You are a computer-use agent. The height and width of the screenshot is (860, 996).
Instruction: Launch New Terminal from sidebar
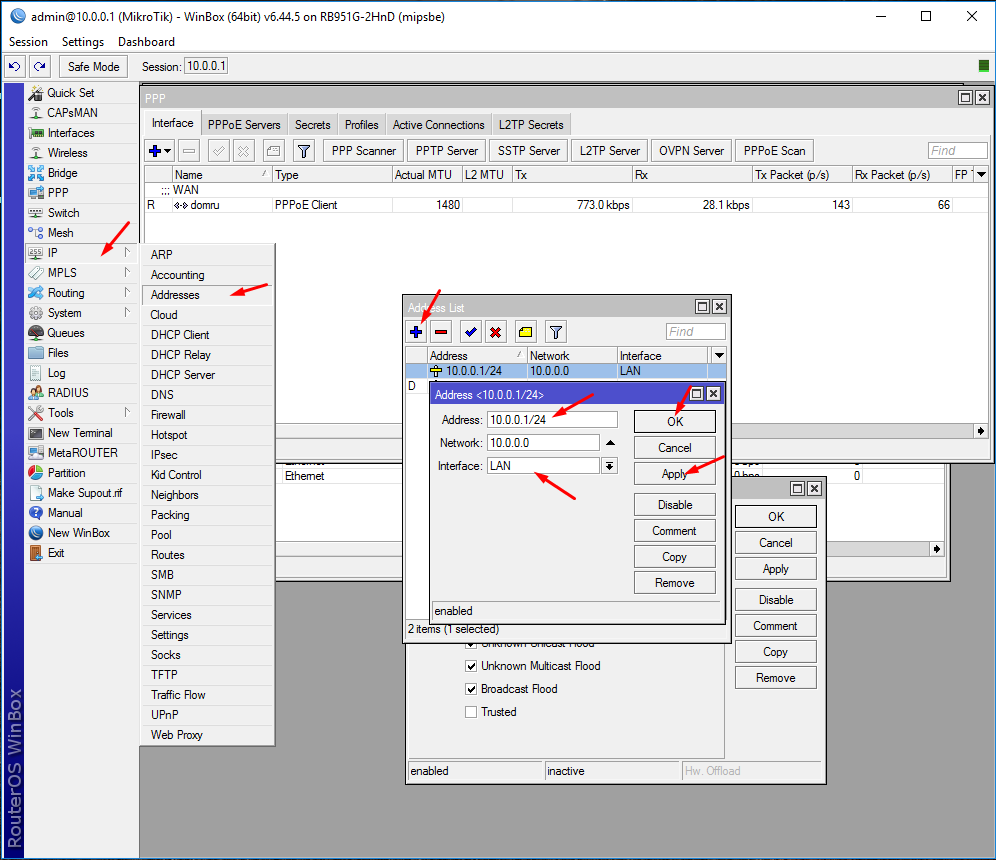[80, 433]
